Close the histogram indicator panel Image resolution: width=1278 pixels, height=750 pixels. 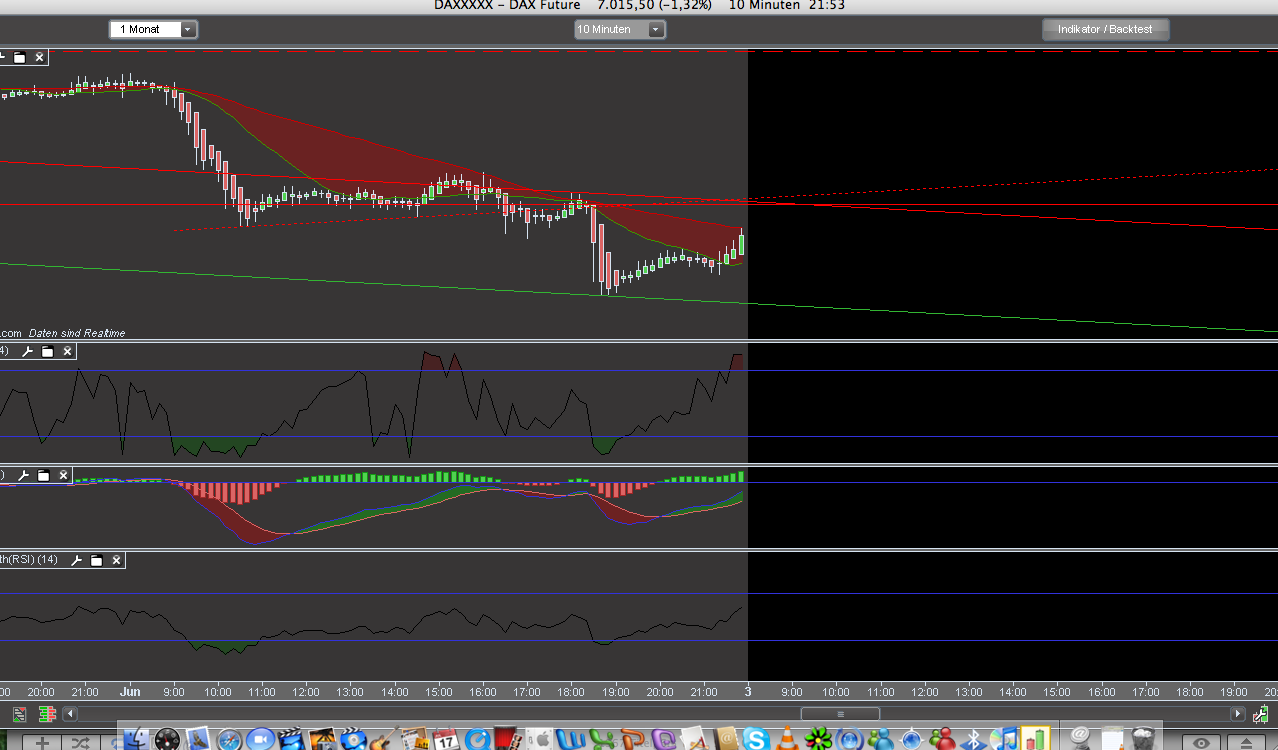64,476
